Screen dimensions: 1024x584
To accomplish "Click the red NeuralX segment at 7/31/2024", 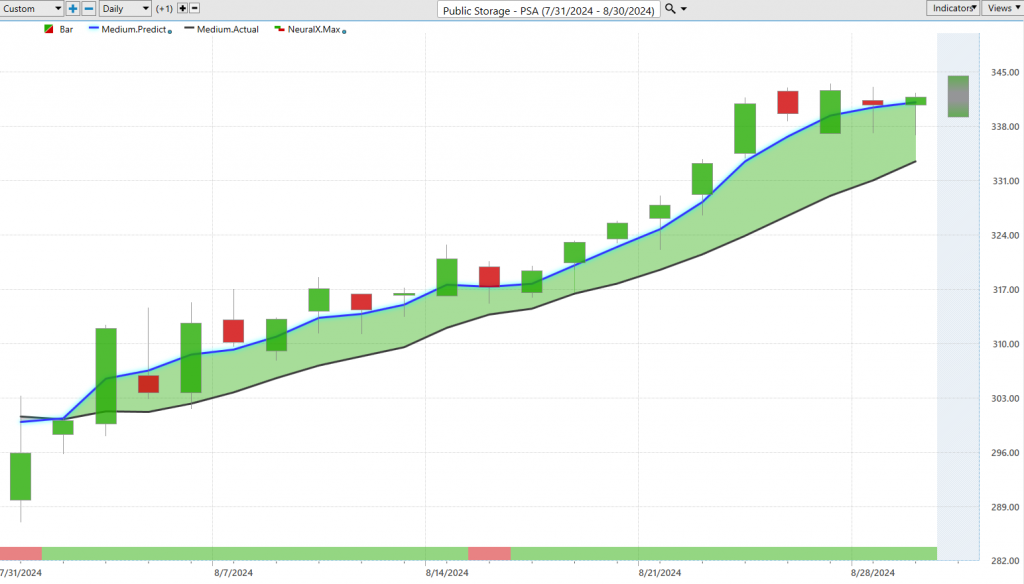I will click(x=21, y=554).
